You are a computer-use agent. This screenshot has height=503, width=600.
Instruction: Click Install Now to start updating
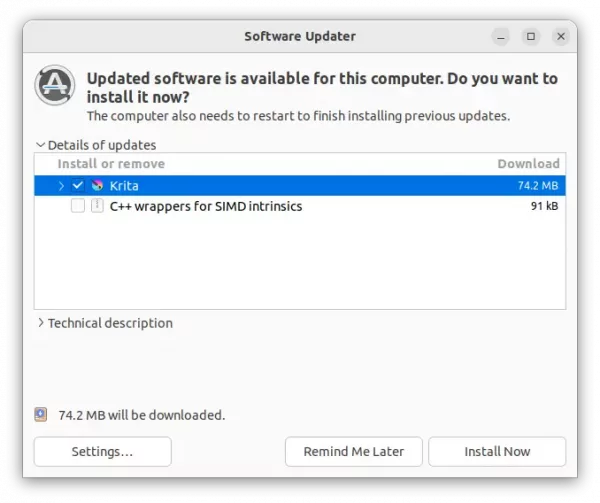tap(497, 452)
